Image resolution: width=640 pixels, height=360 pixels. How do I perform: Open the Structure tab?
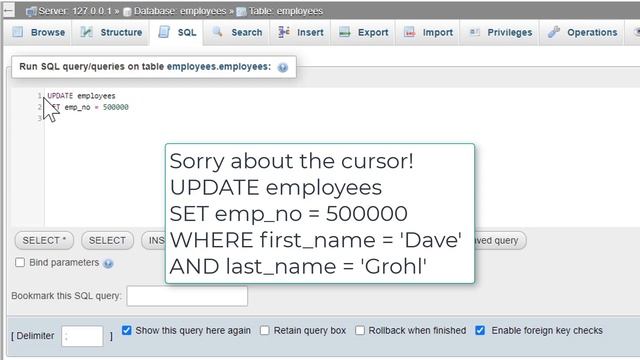point(111,32)
